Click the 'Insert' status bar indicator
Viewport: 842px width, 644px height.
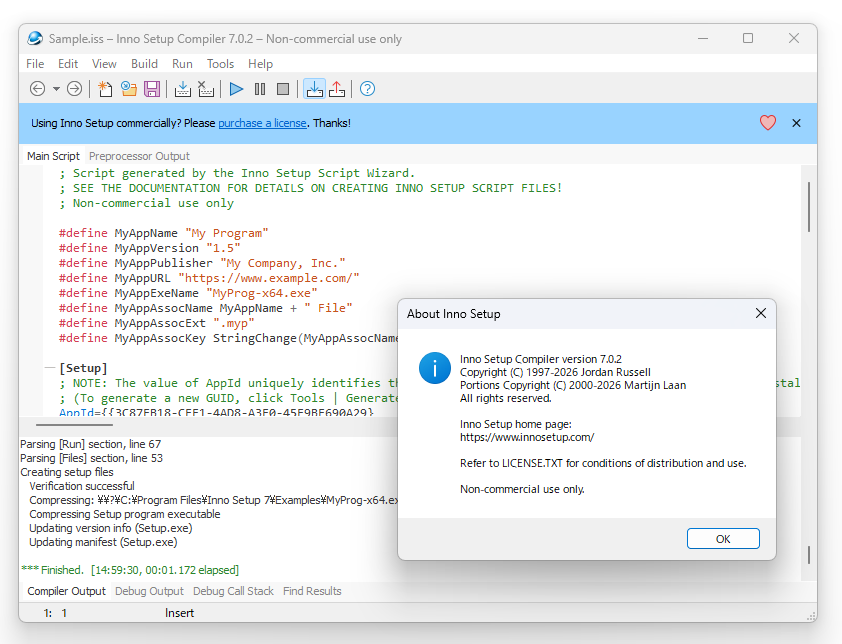click(179, 613)
